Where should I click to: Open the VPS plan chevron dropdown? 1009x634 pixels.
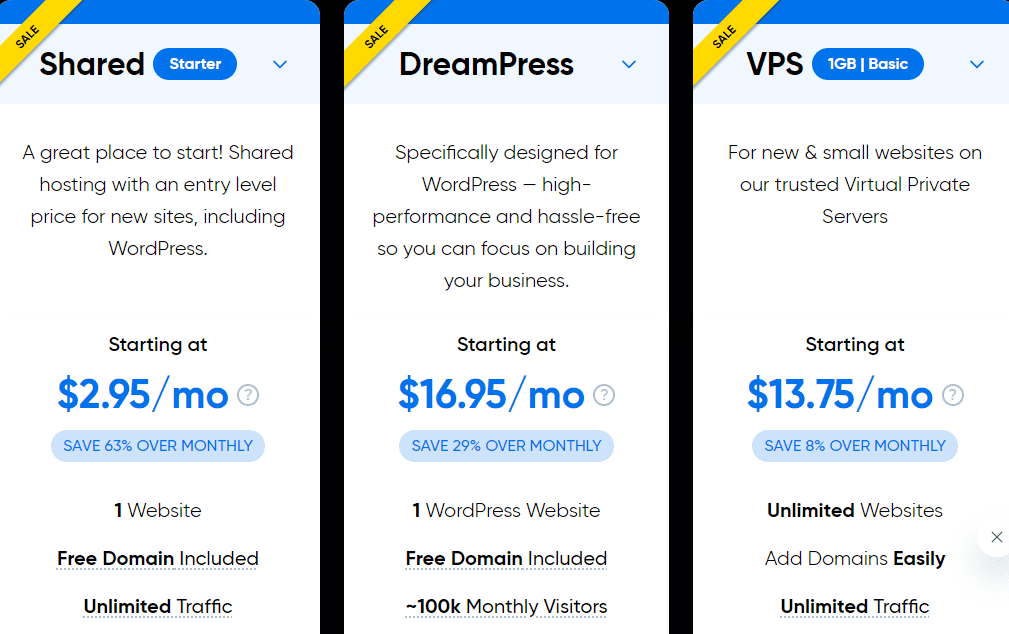[x=977, y=65]
